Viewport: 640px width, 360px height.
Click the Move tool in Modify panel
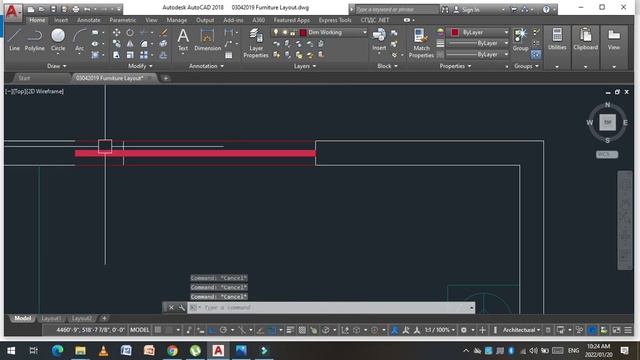coord(117,33)
